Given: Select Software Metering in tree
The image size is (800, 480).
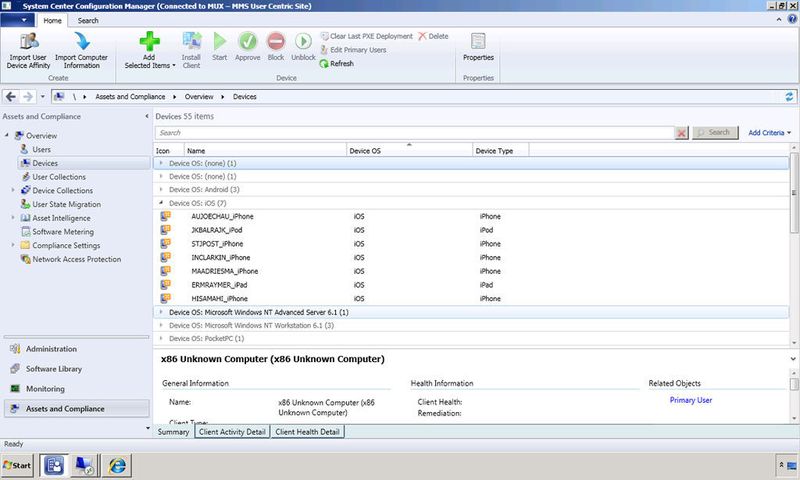Looking at the screenshot, I should coord(63,232).
